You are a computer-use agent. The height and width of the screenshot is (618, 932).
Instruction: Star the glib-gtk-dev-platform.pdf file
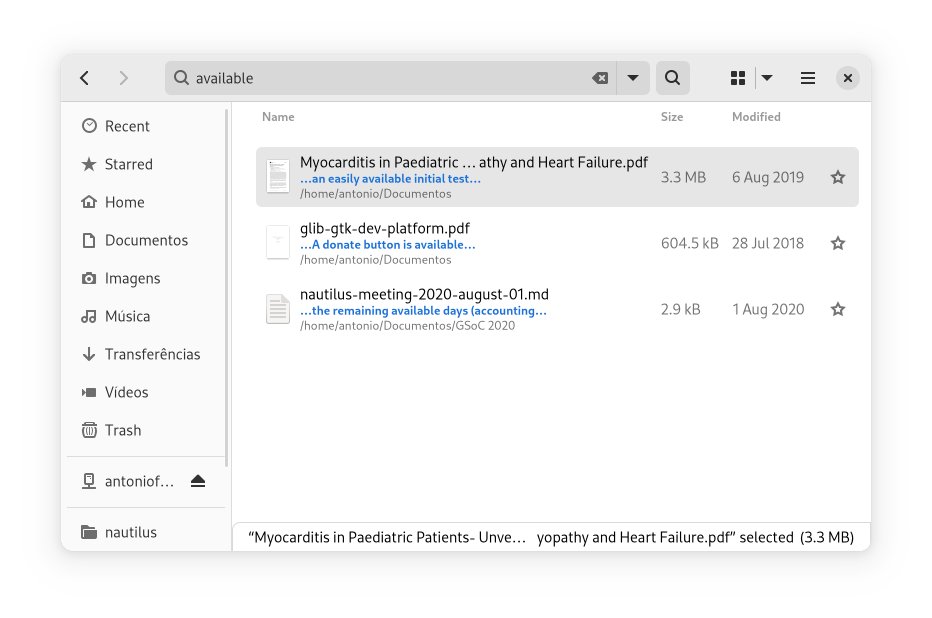(837, 243)
